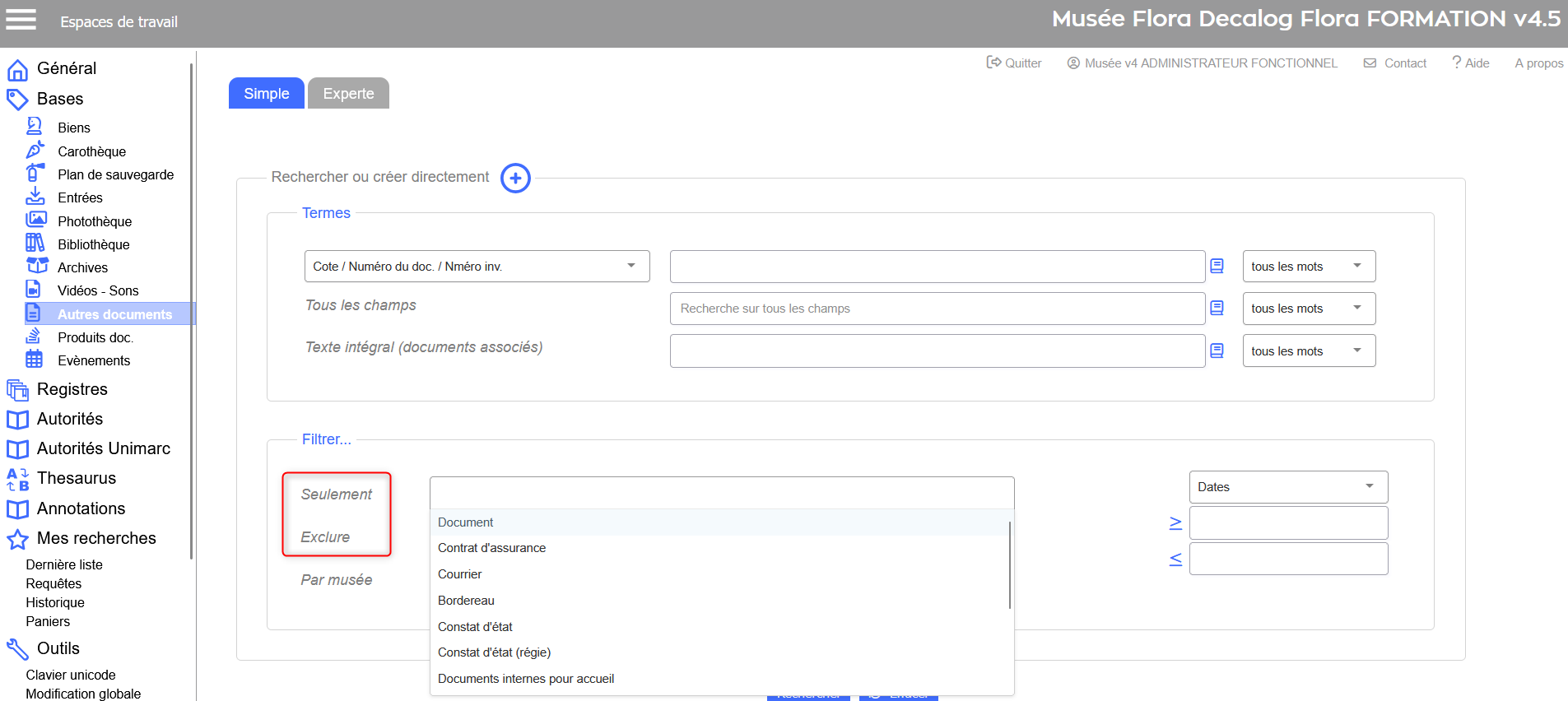Click the less-than-or-equal date operator
1568x701 pixels.
point(1175,559)
